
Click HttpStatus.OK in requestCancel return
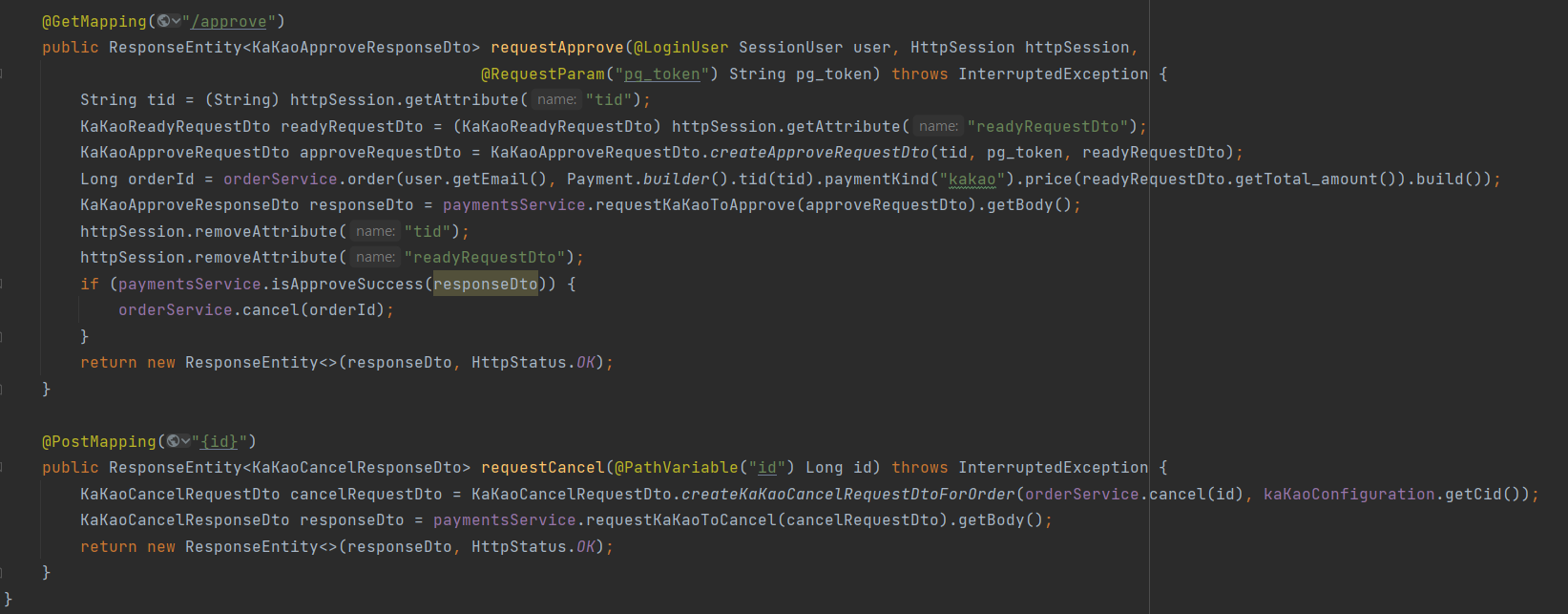click(533, 546)
